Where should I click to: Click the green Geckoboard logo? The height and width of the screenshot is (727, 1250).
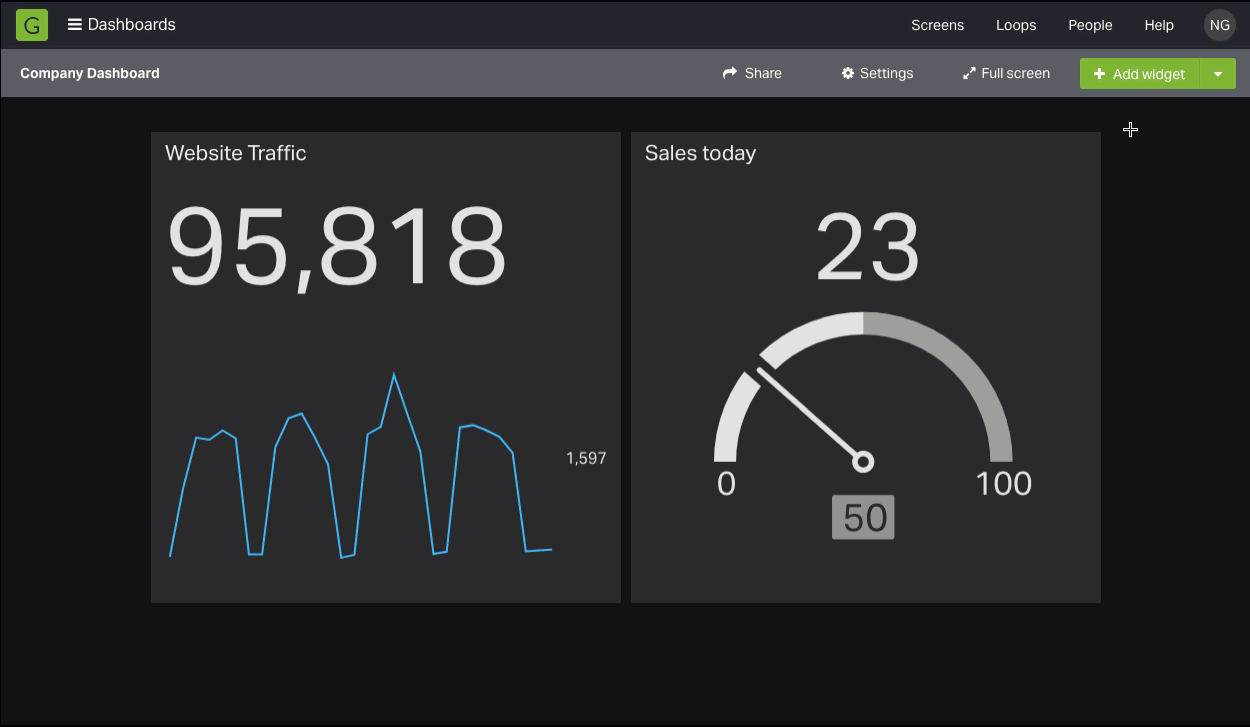(31, 24)
